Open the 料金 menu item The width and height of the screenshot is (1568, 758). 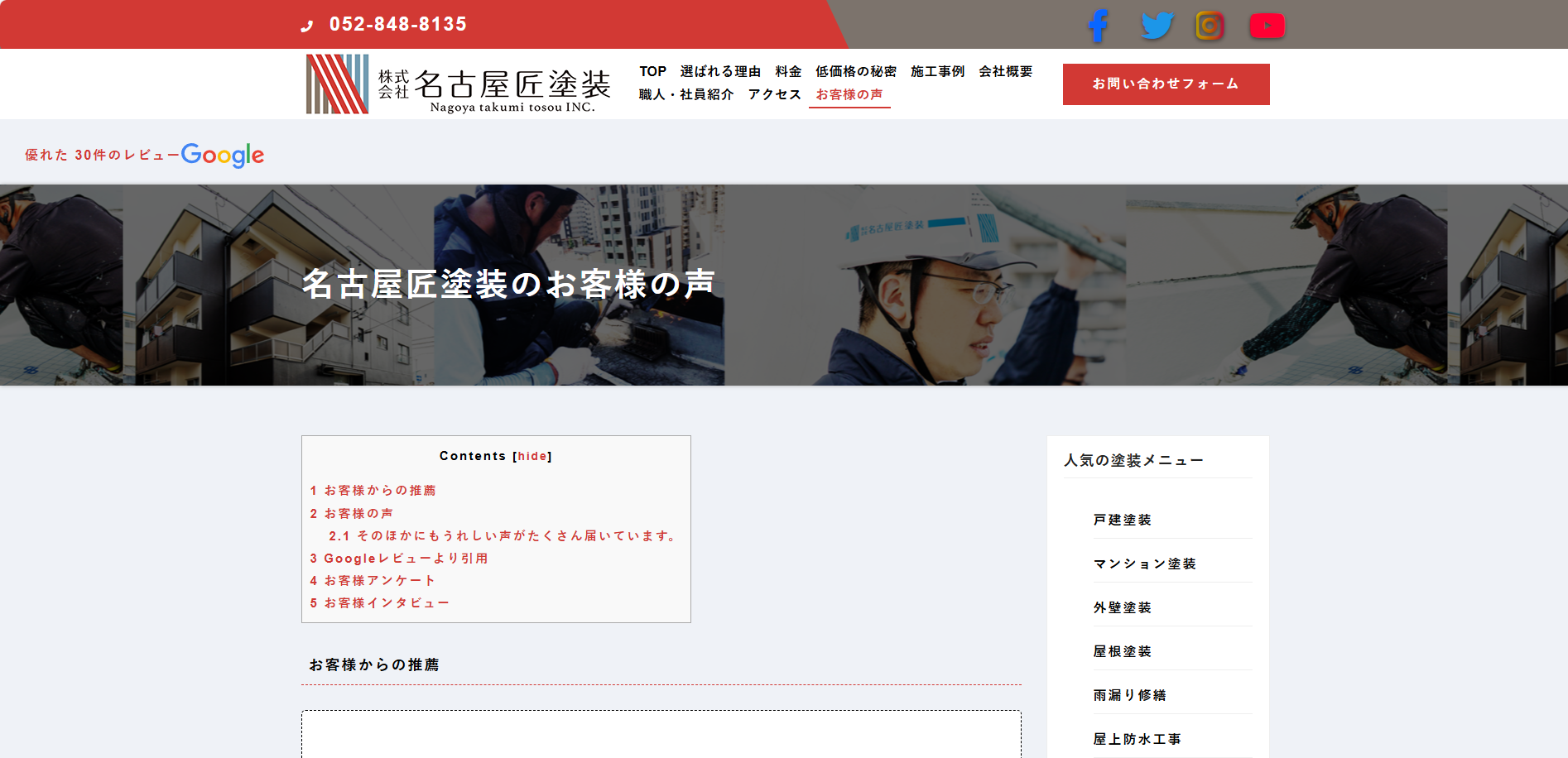click(788, 72)
